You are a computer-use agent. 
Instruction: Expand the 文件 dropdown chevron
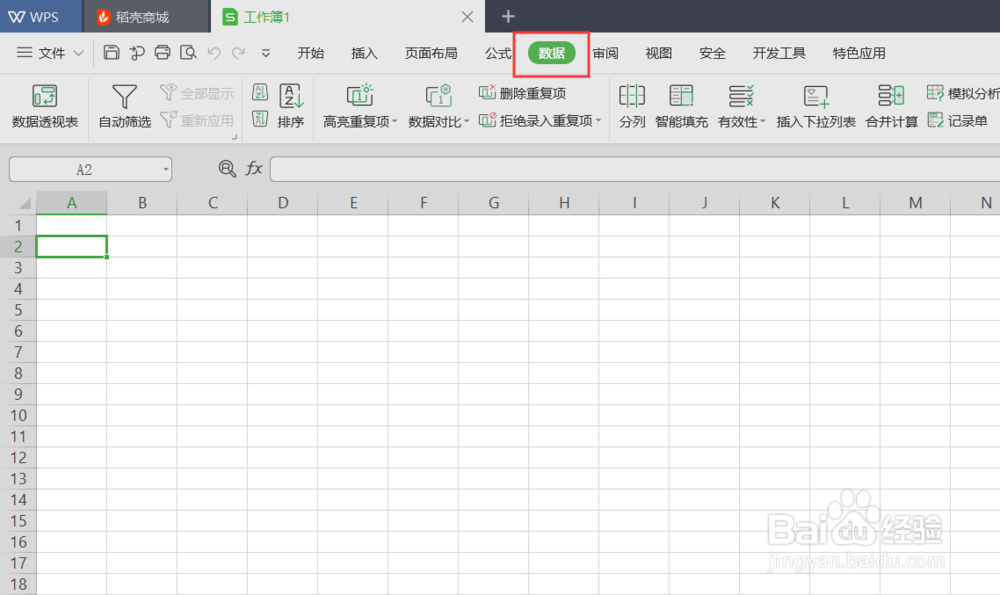tap(78, 53)
